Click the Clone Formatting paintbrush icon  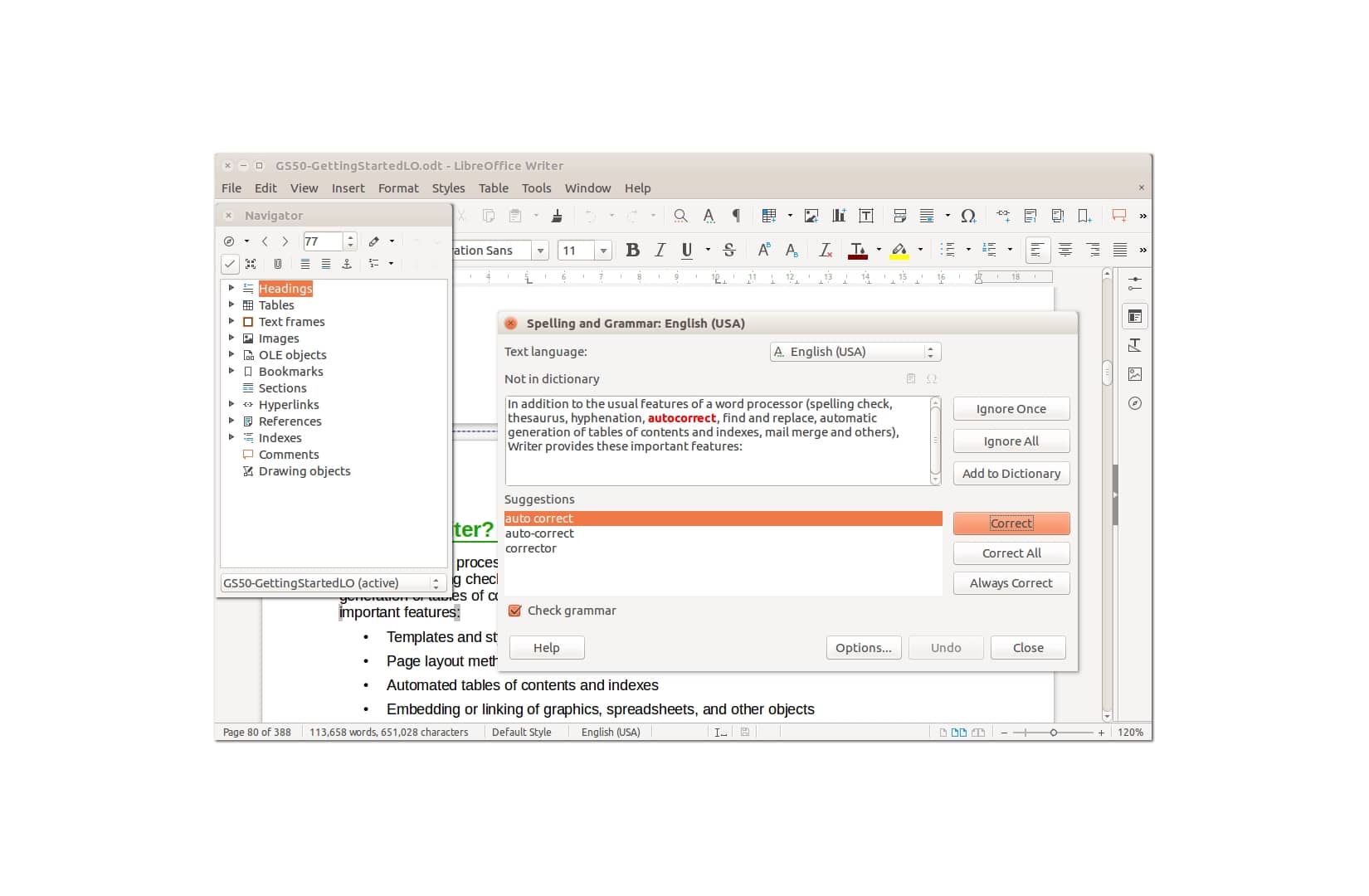[557, 216]
